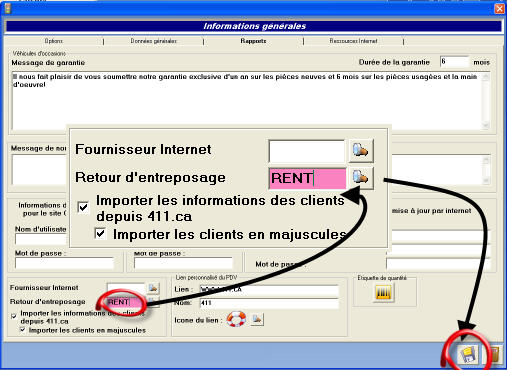Click small lookup icon next to Fournisseur Internet

pyautogui.click(x=153, y=288)
